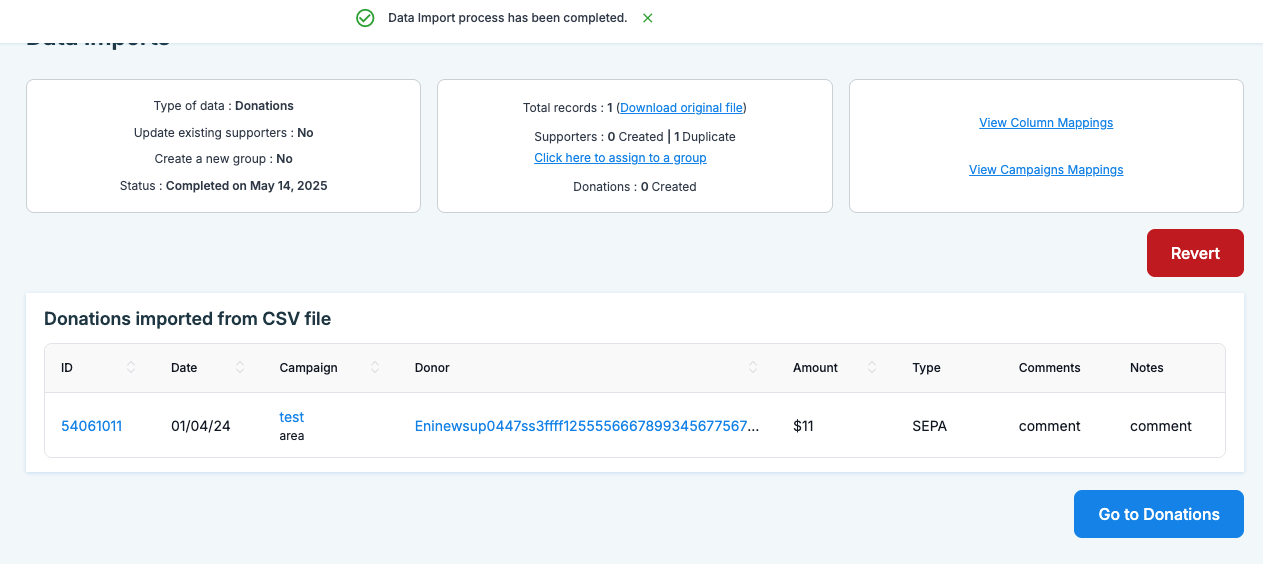Select 'Update existing supporters : No' text
The image size is (1263, 564).
[223, 133]
